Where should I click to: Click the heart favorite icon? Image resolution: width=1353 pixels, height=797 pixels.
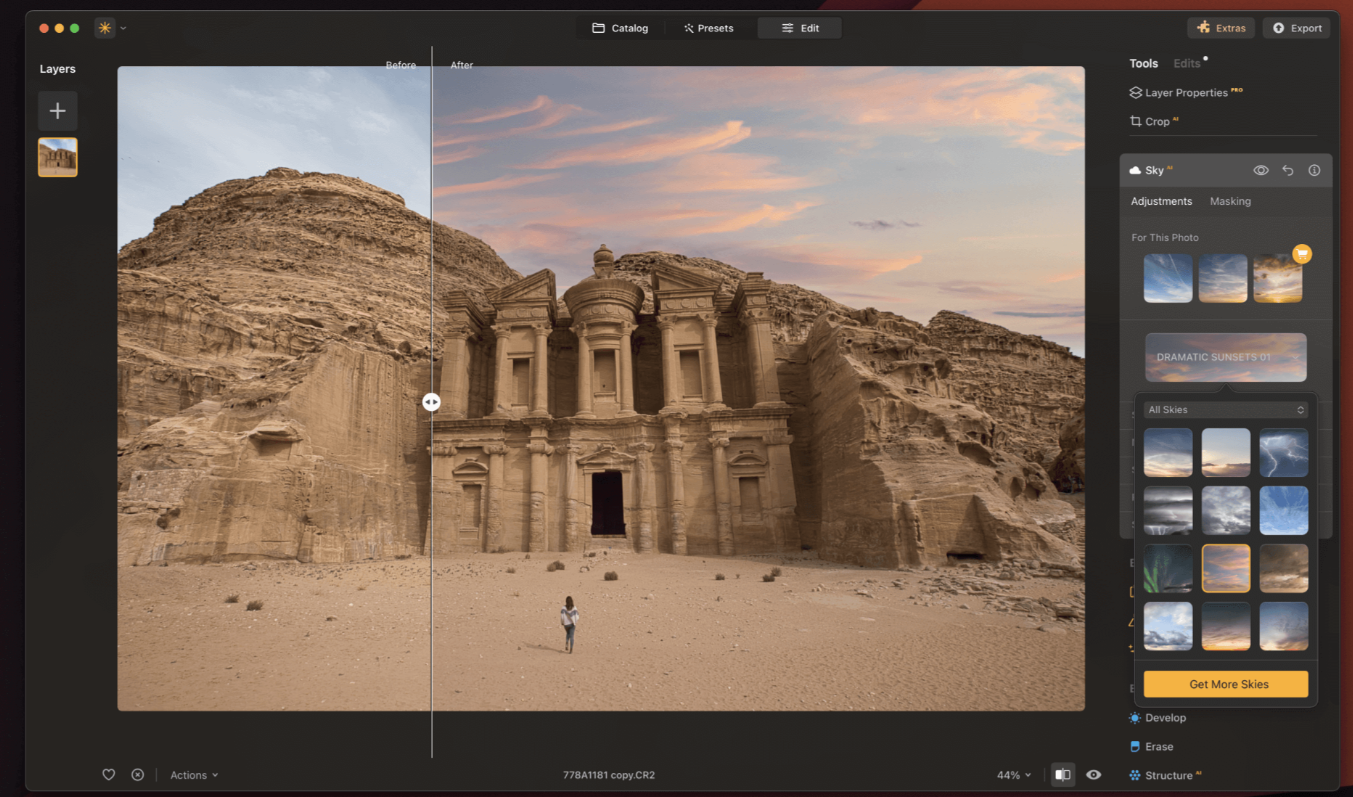(x=109, y=775)
